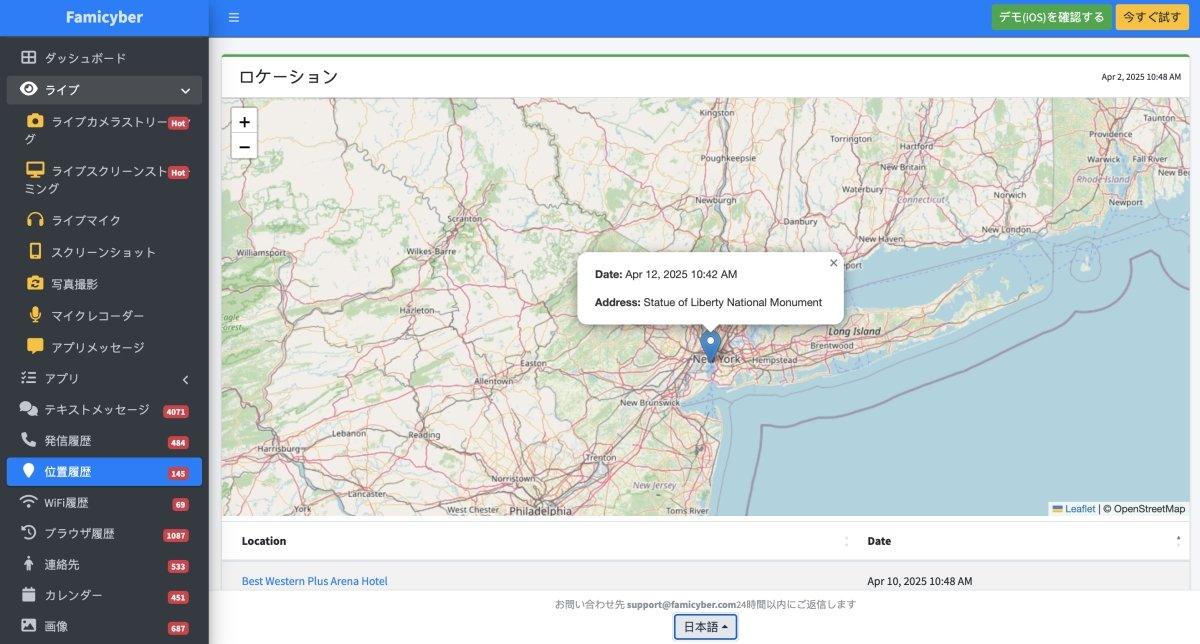
Task: Click the 451 badge on カレンダー
Action: point(178,598)
